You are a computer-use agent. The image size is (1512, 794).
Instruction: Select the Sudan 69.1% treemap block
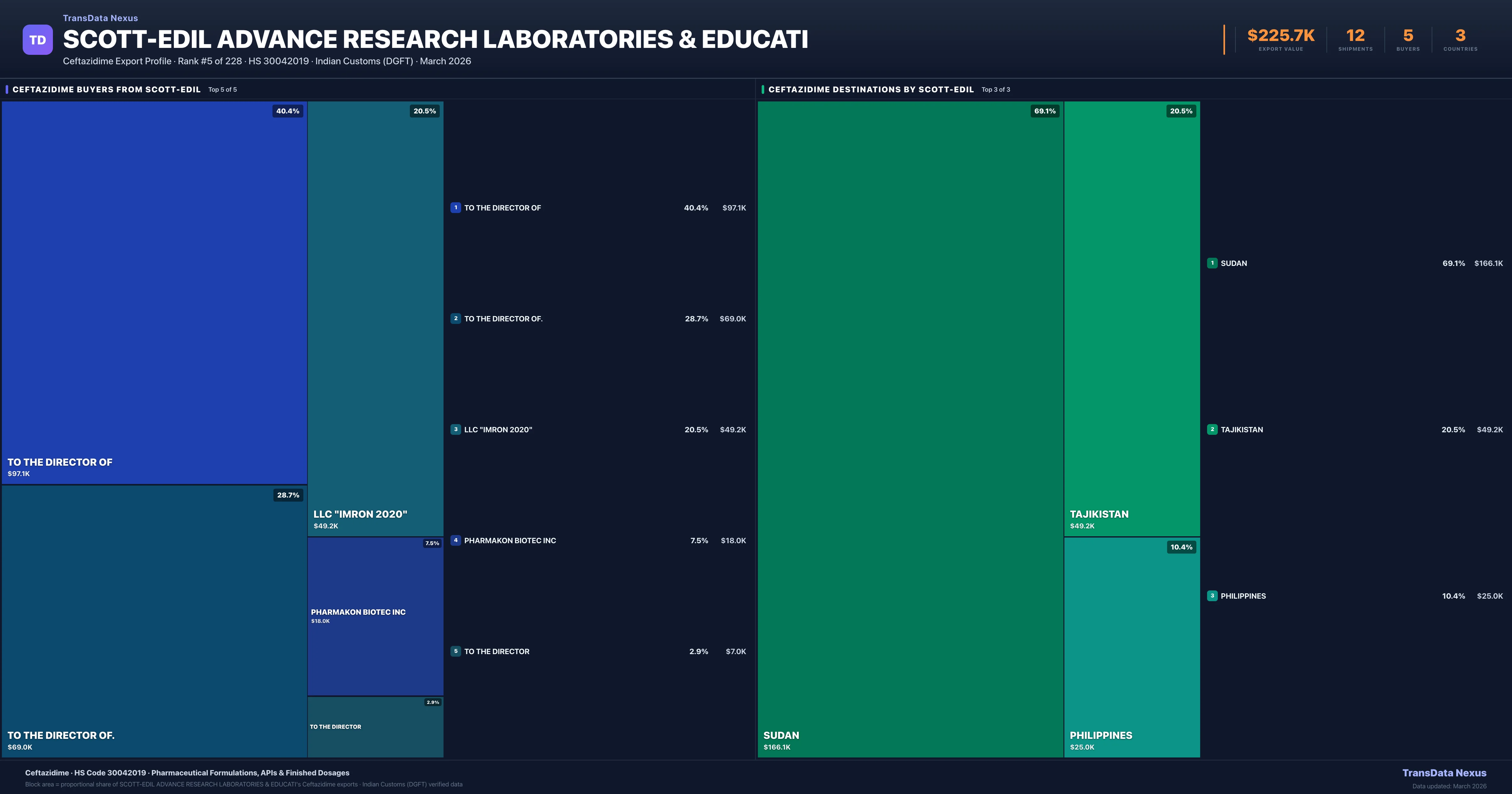(910, 429)
